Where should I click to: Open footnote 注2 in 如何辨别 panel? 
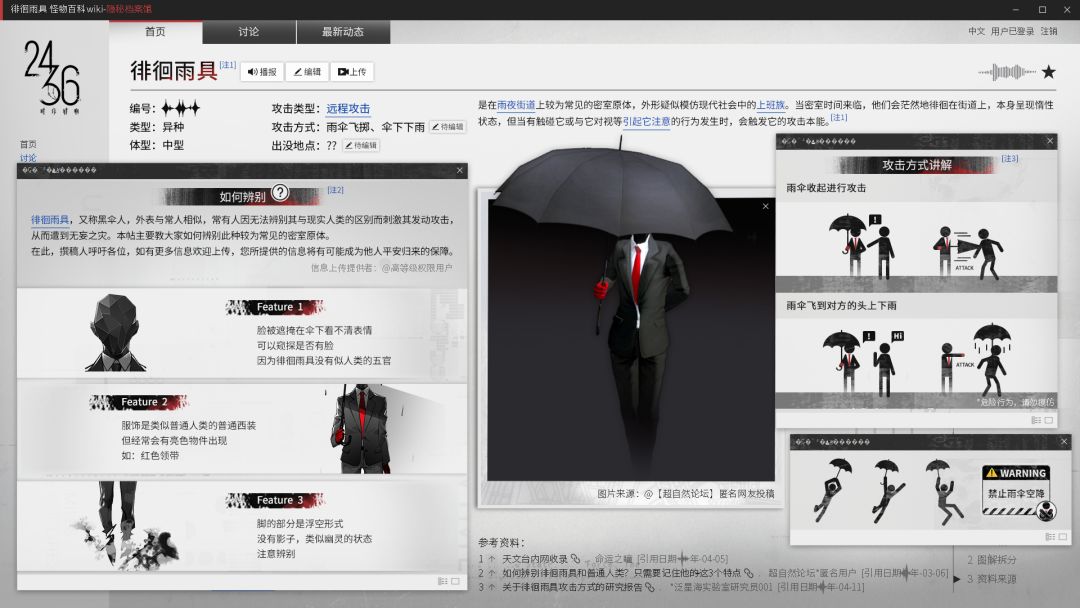click(x=335, y=190)
